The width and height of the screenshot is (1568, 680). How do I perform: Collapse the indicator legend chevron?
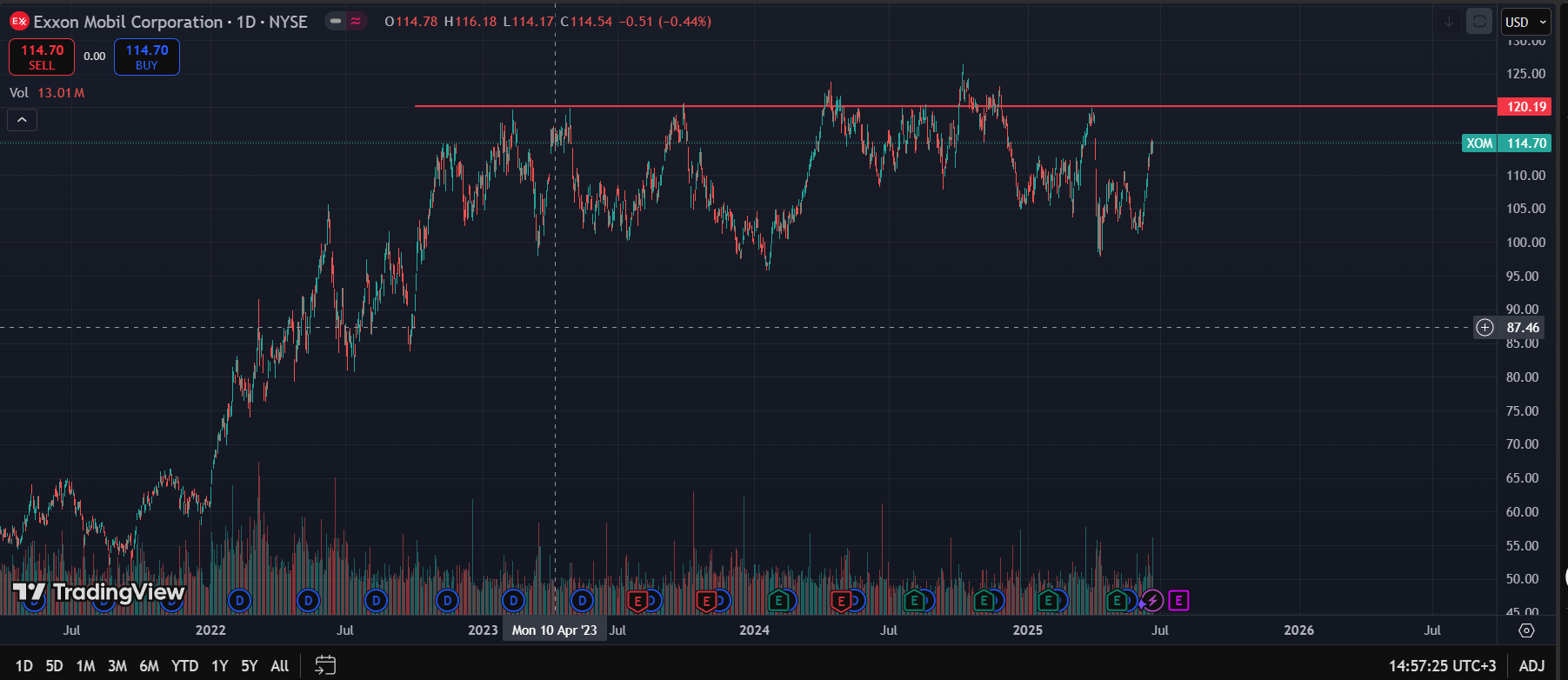(22, 120)
